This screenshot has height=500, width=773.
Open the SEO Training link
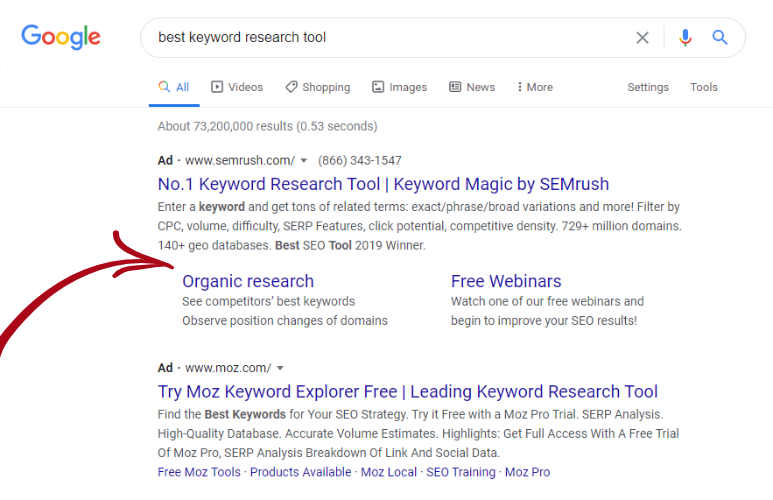click(x=460, y=472)
